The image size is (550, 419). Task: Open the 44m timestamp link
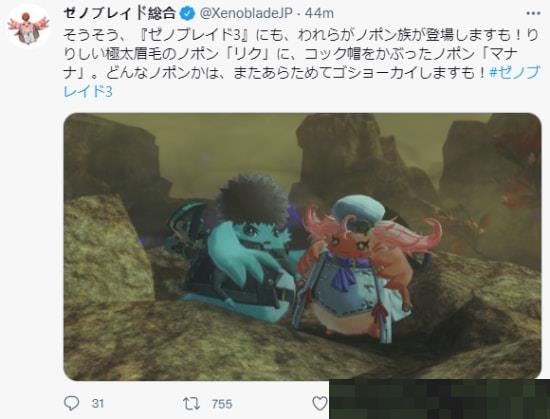click(319, 14)
